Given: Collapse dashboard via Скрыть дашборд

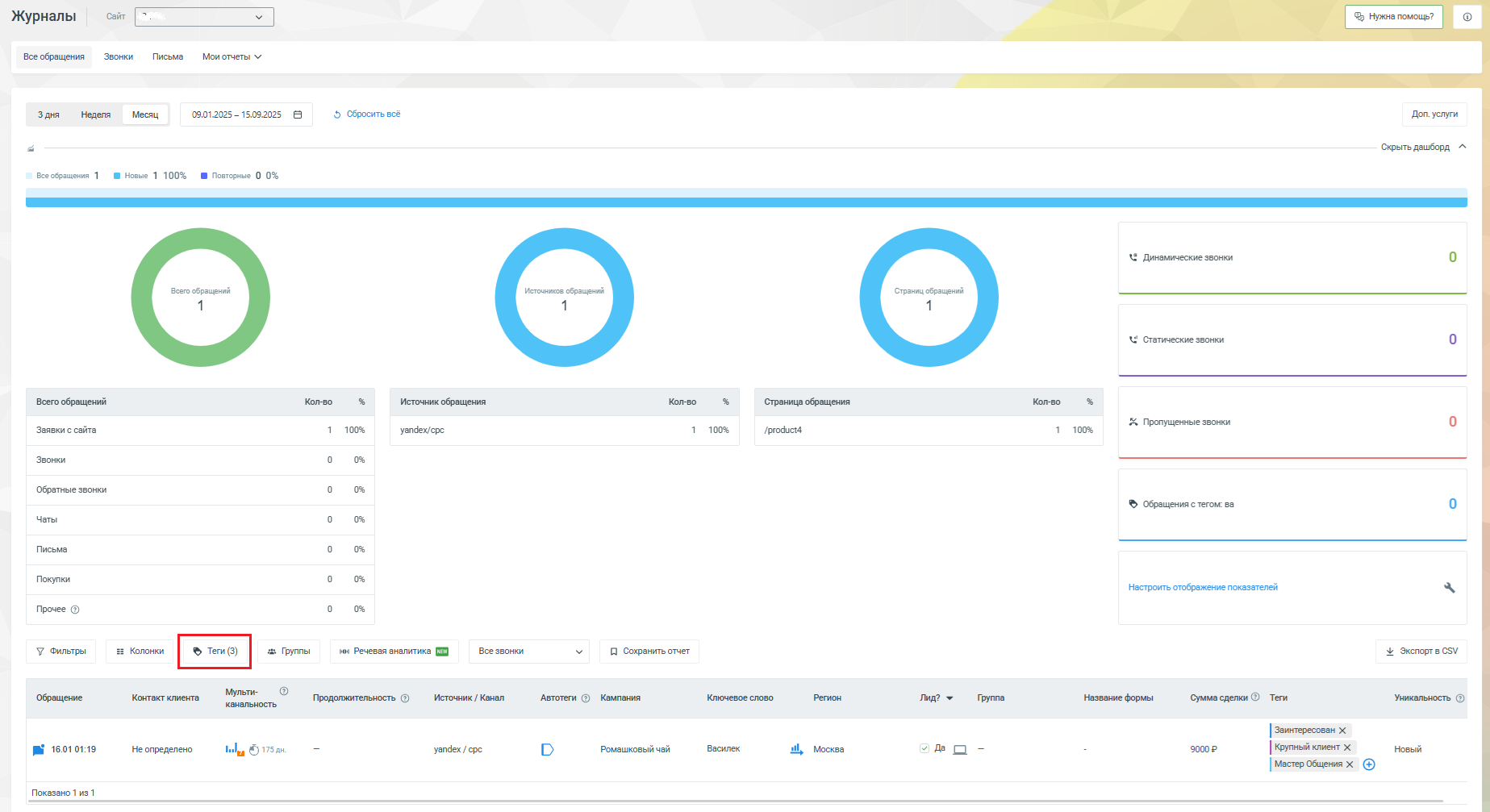Looking at the screenshot, I should 1423,148.
